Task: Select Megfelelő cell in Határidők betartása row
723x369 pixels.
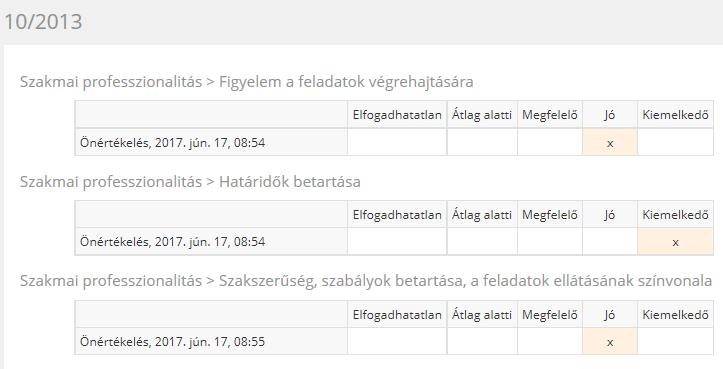Action: point(550,242)
